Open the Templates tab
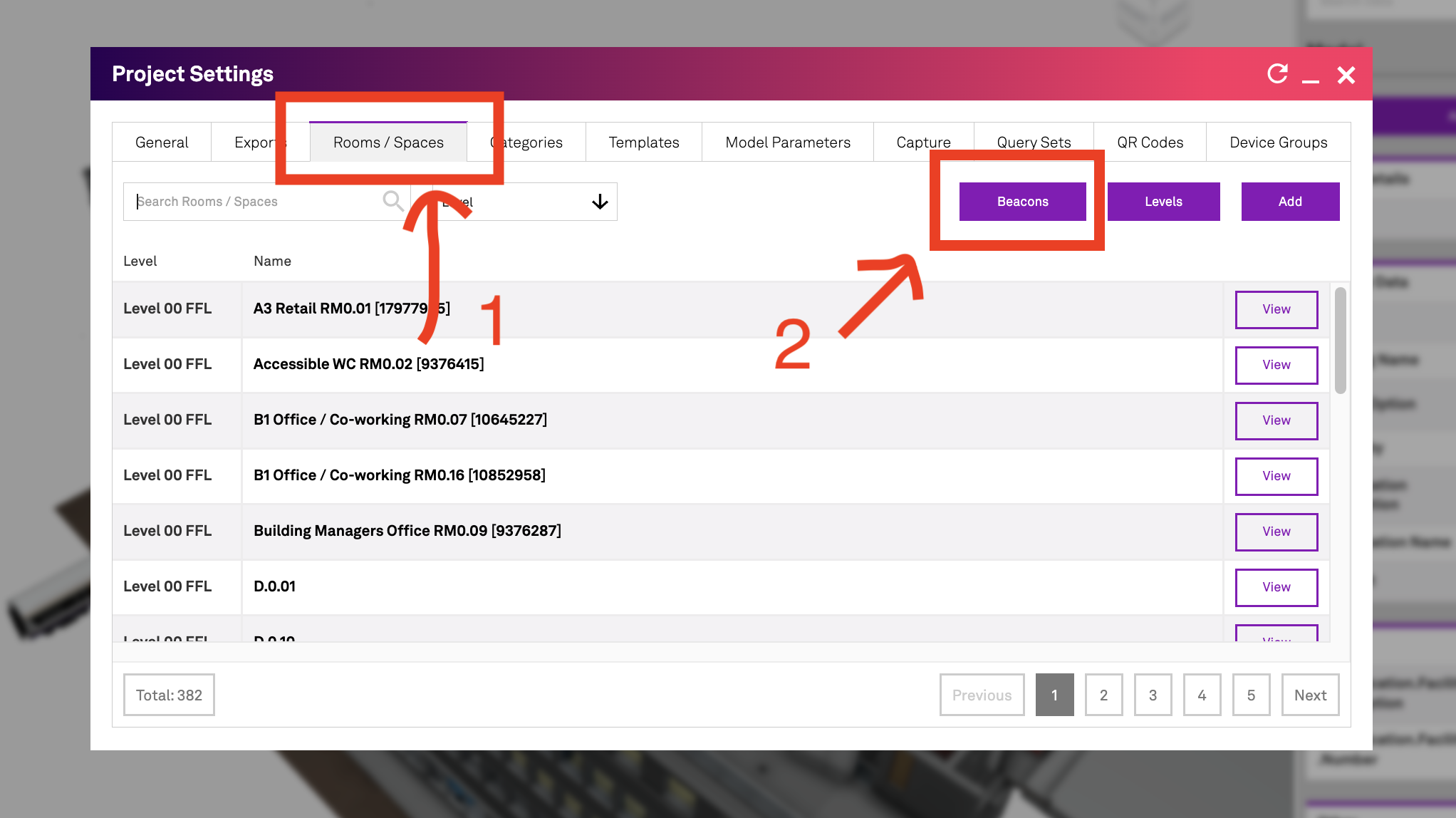This screenshot has width=1456, height=818. click(x=643, y=143)
